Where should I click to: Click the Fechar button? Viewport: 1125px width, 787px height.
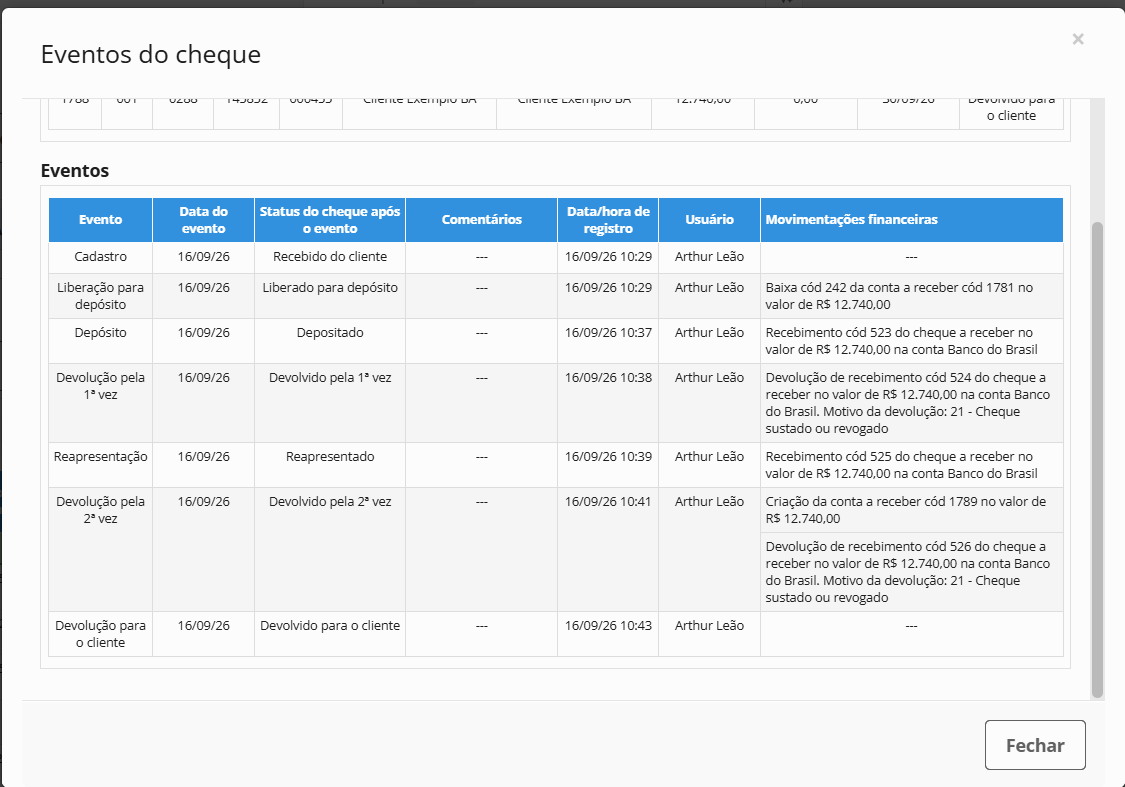[1035, 745]
